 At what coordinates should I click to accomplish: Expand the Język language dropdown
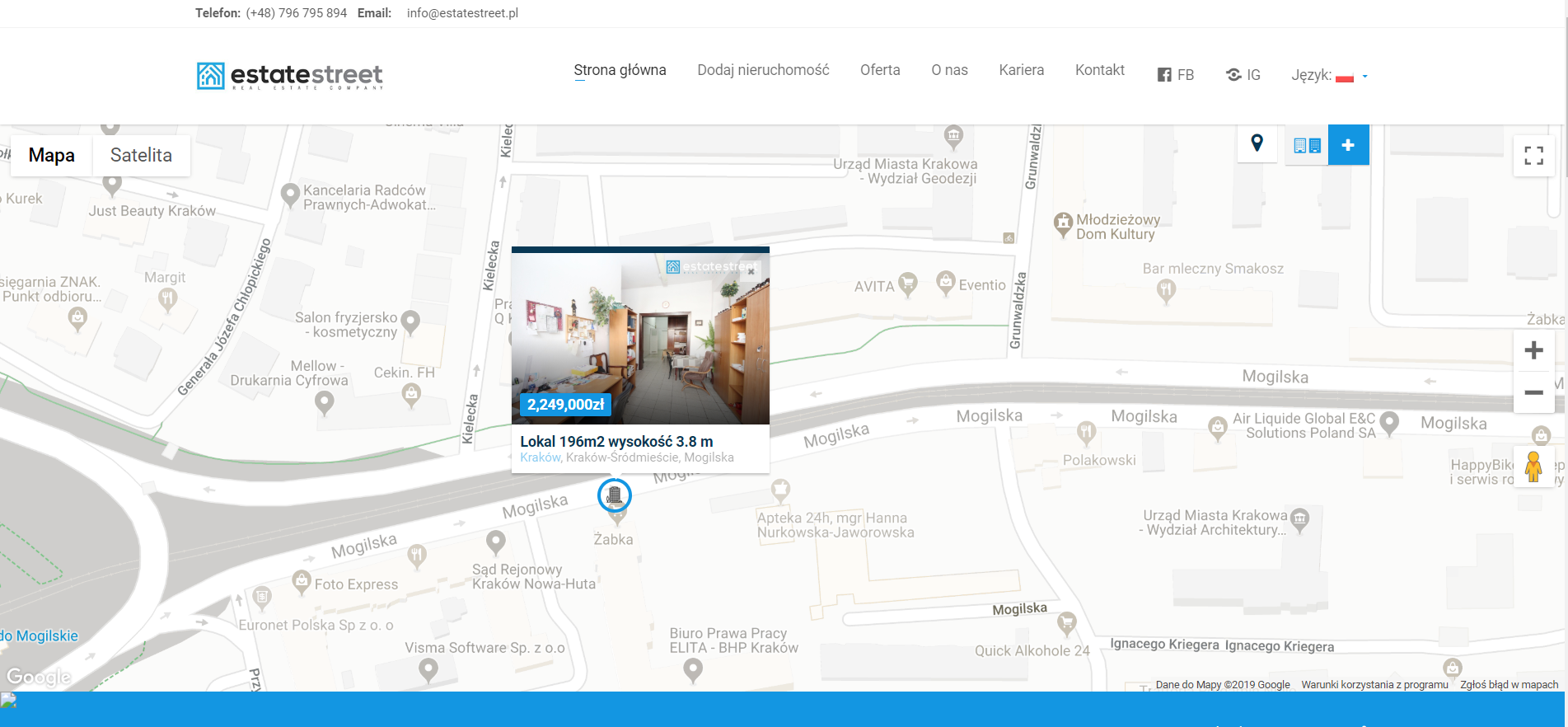click(1329, 76)
